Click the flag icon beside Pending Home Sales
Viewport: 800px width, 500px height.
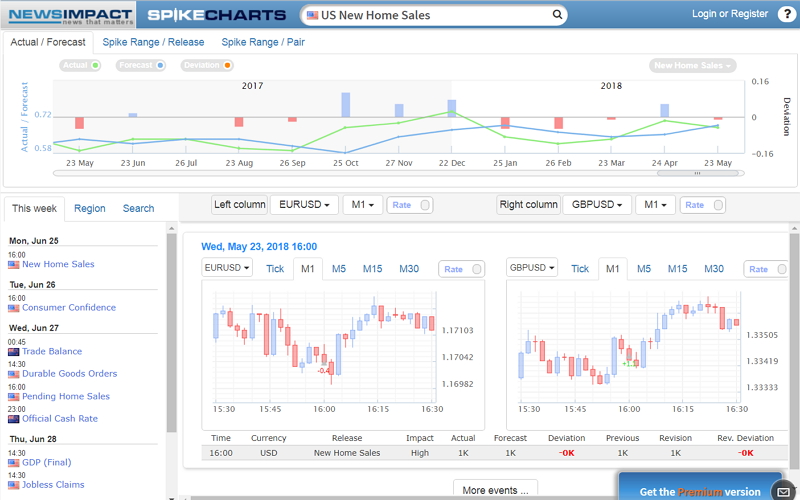[14, 396]
